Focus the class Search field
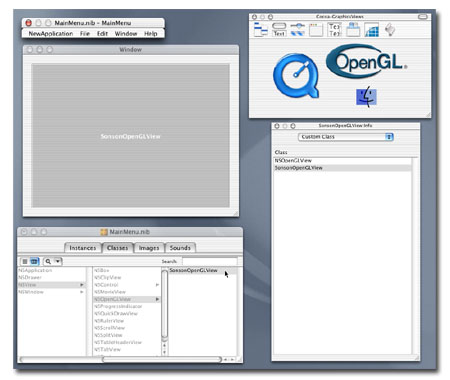 point(209,261)
